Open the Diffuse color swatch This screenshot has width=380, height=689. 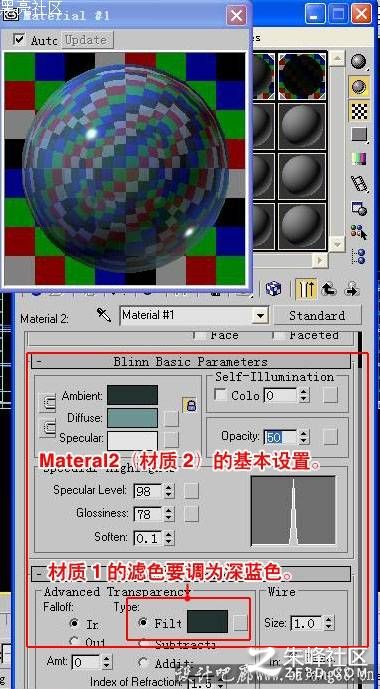132,417
